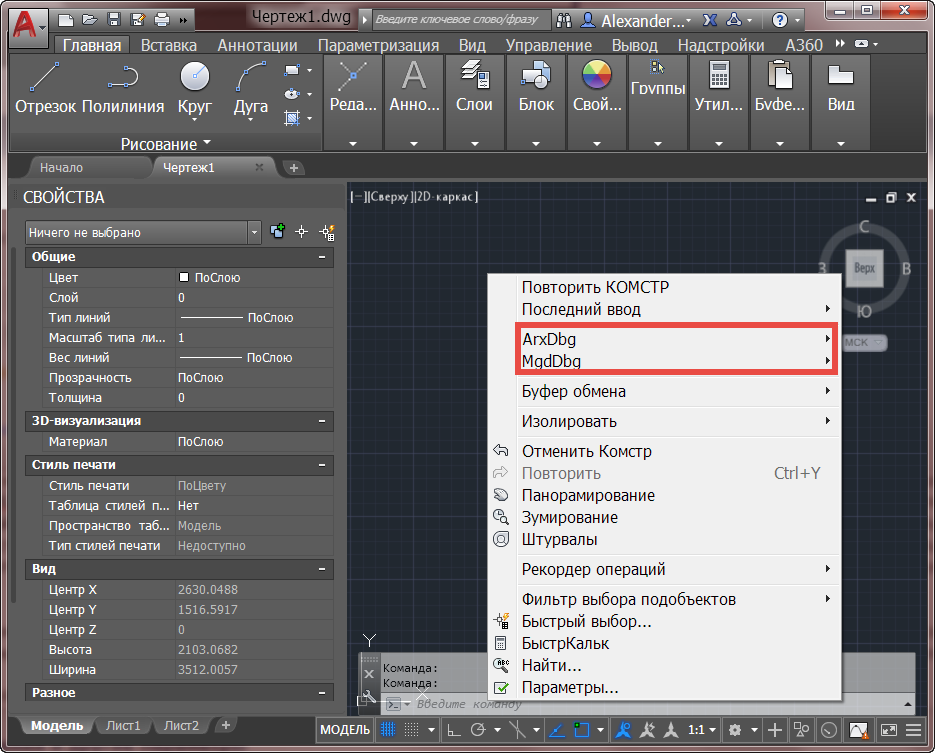Image resolution: width=935 pixels, height=753 pixels.
Task: Toggle grid display in status bar
Action: point(388,730)
